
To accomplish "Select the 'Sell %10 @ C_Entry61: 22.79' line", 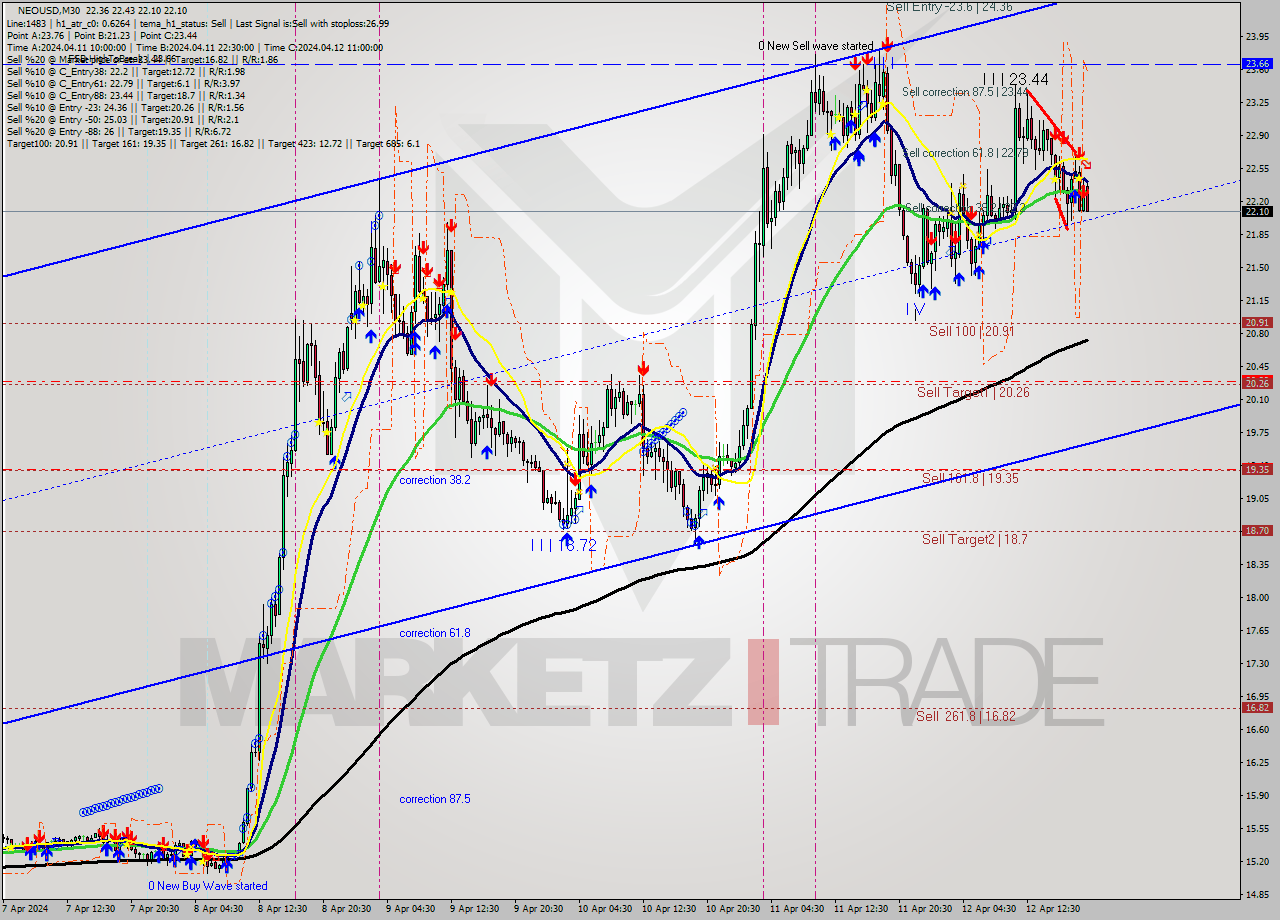I will coord(122,83).
